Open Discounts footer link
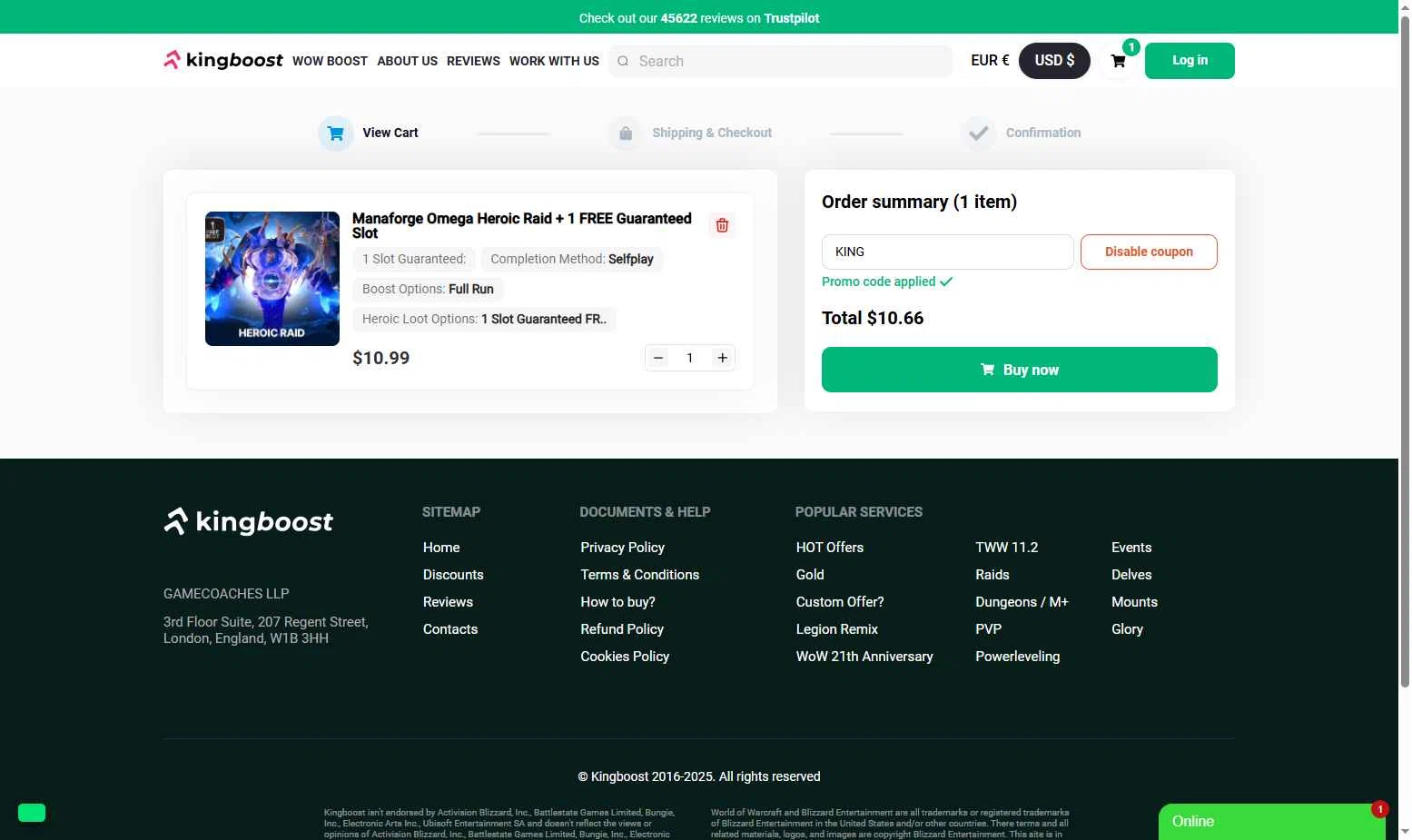 click(453, 575)
